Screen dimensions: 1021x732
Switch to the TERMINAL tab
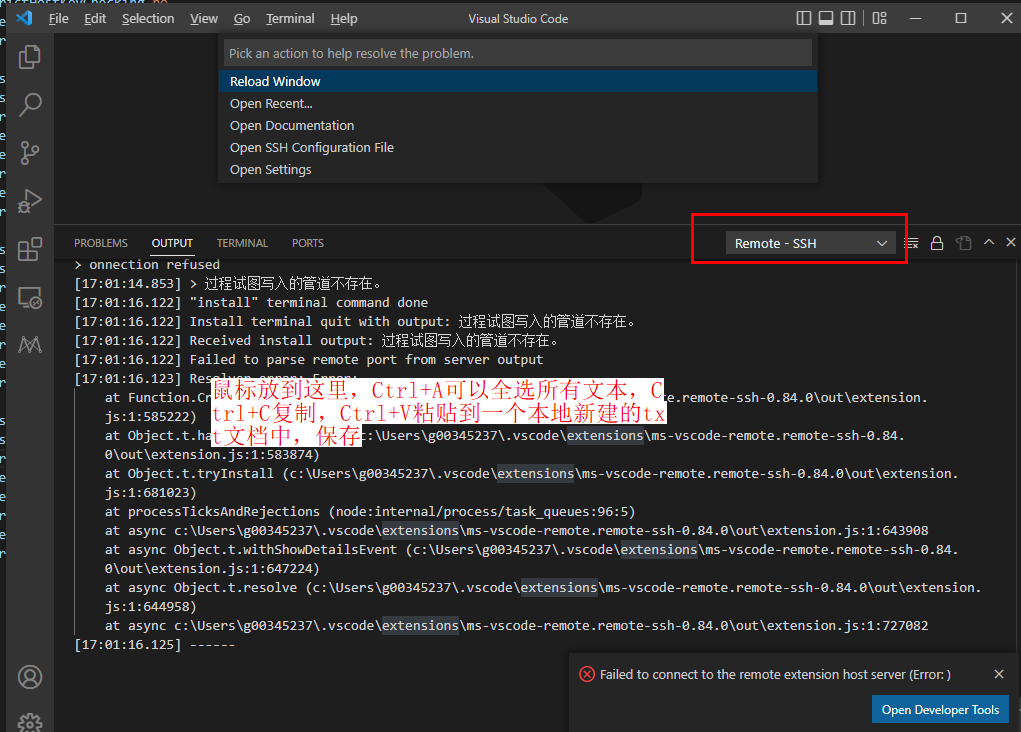click(242, 243)
